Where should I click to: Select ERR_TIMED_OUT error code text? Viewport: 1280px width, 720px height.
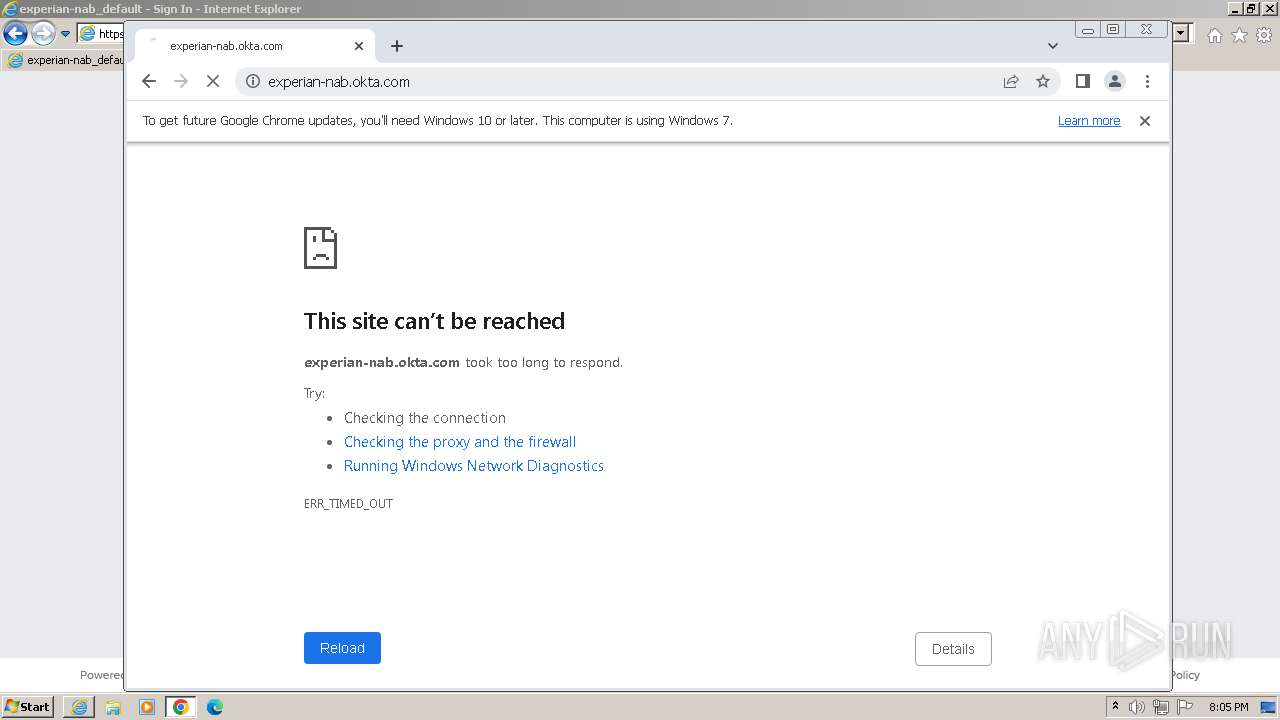coord(348,504)
